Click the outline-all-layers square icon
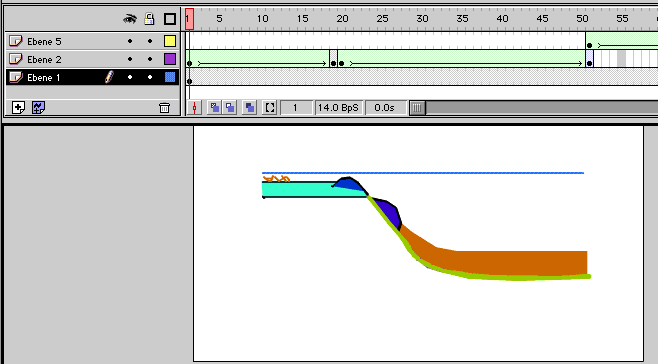The image size is (658, 364). [170, 19]
